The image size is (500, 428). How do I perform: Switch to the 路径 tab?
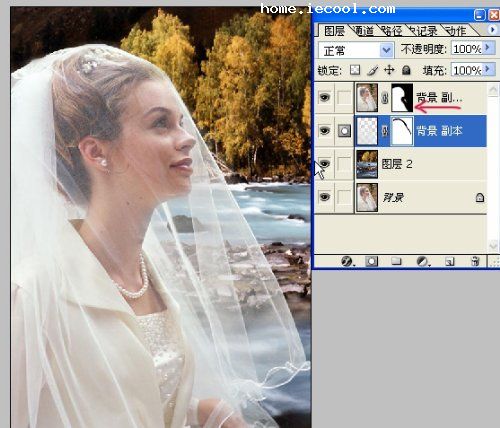click(392, 31)
